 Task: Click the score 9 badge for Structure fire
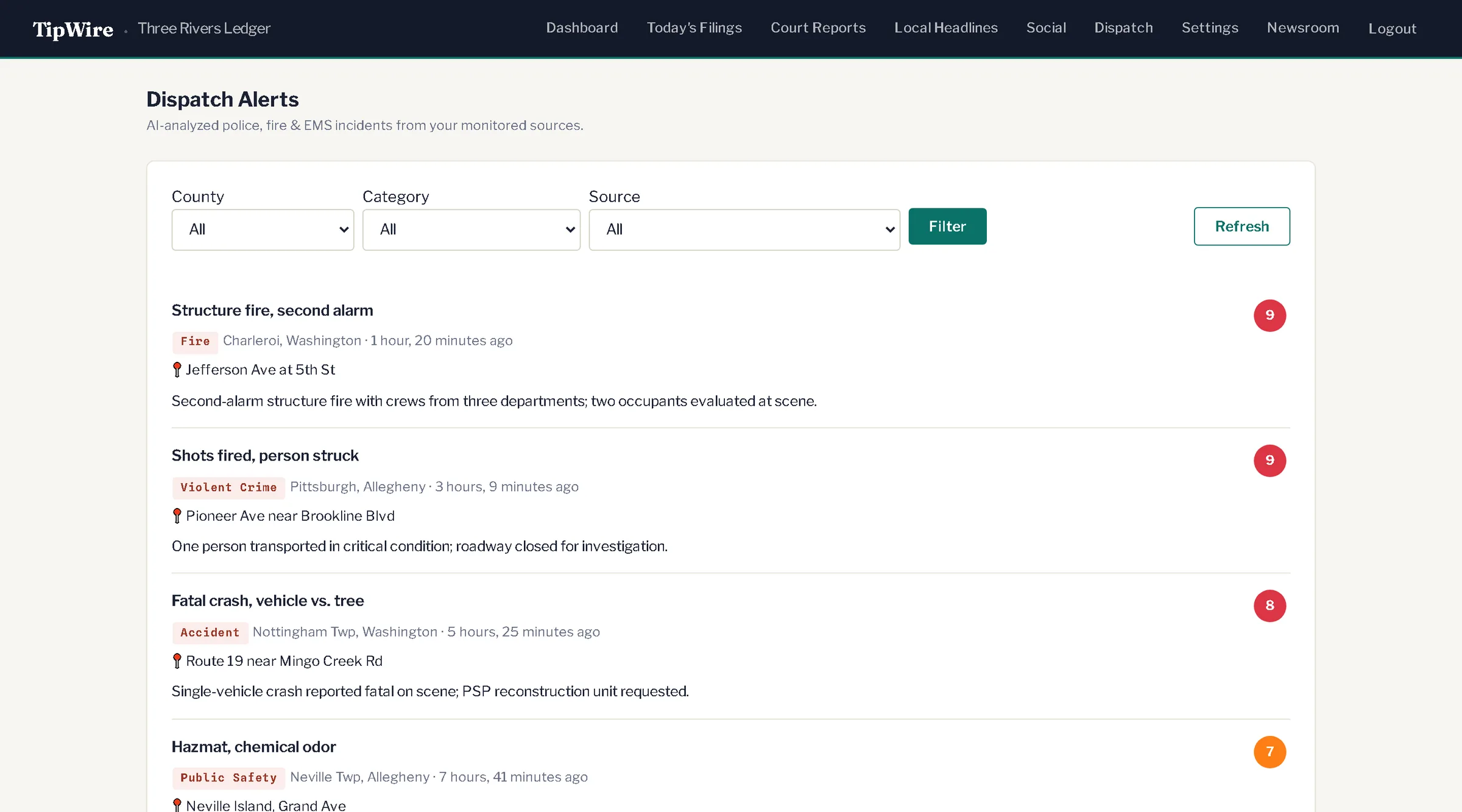[1270, 316]
